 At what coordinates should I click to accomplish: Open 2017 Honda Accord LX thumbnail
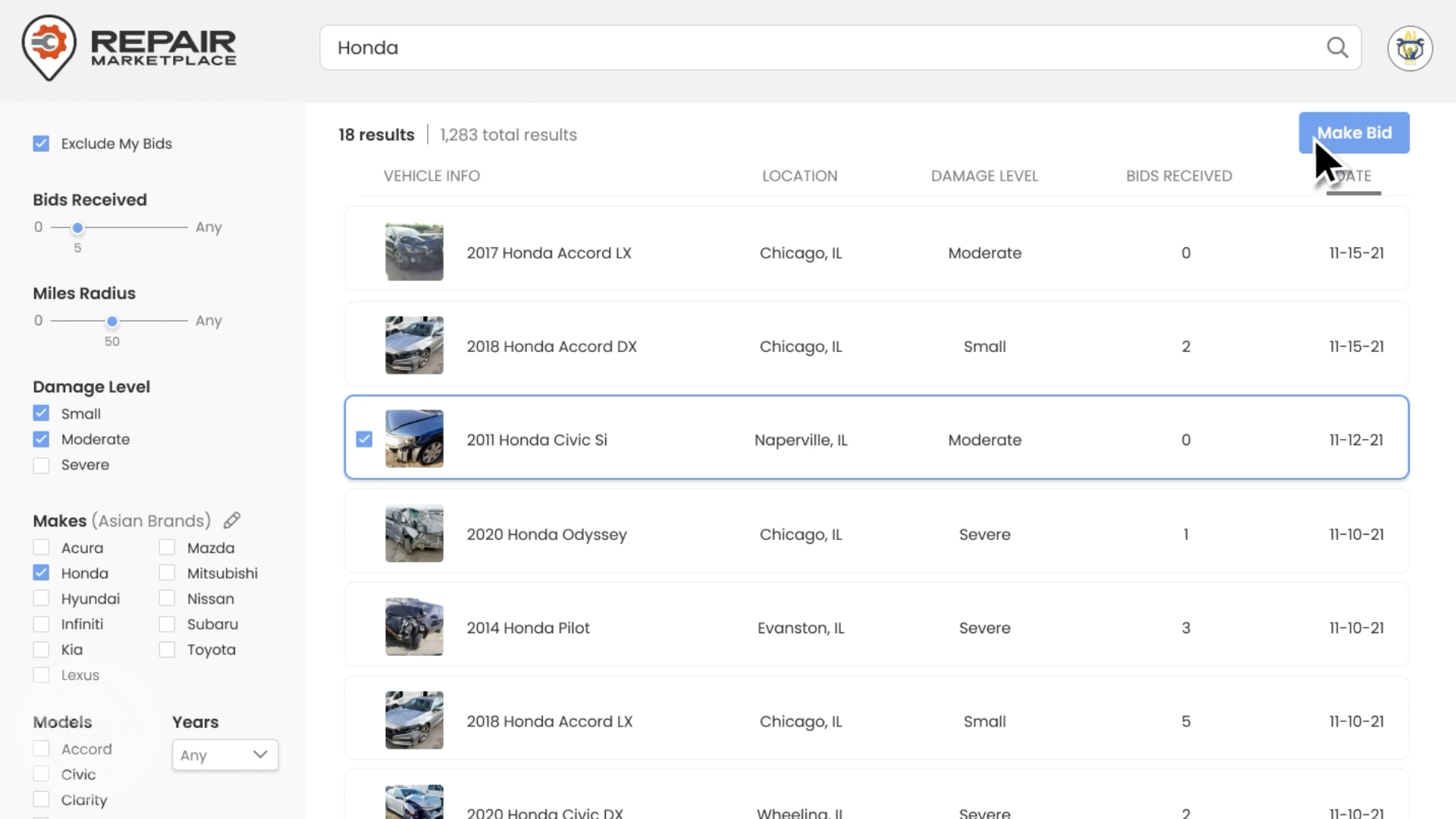pyautogui.click(x=414, y=252)
